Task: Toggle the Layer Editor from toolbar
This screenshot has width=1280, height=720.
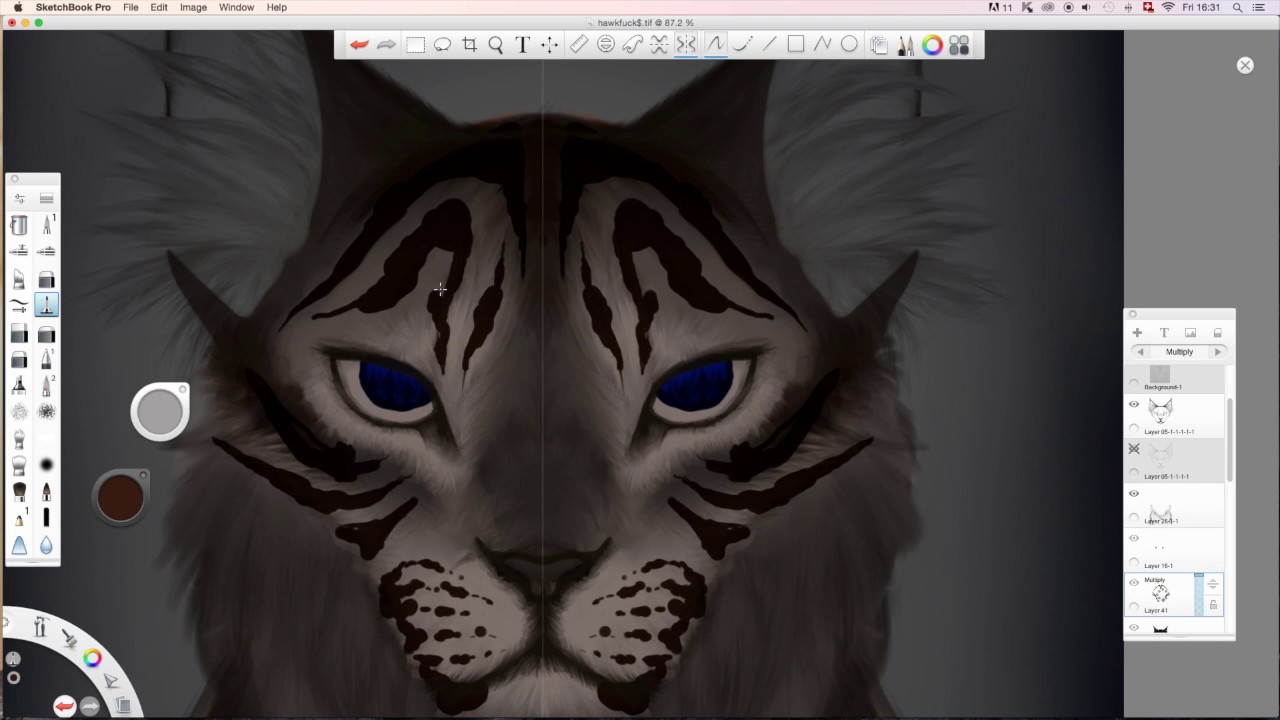Action: point(879,44)
